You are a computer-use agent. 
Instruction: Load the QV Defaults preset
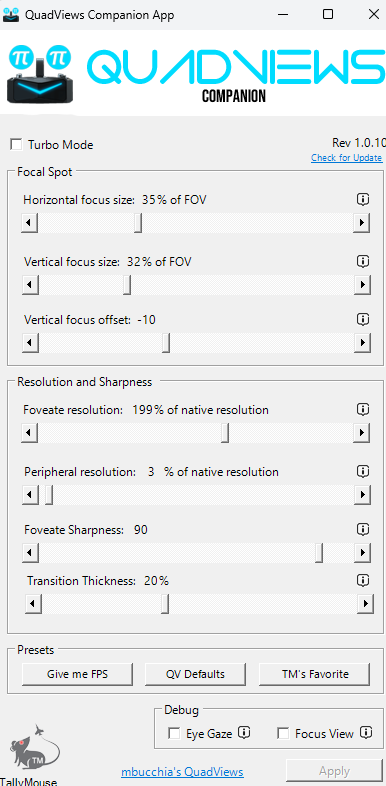(x=196, y=674)
